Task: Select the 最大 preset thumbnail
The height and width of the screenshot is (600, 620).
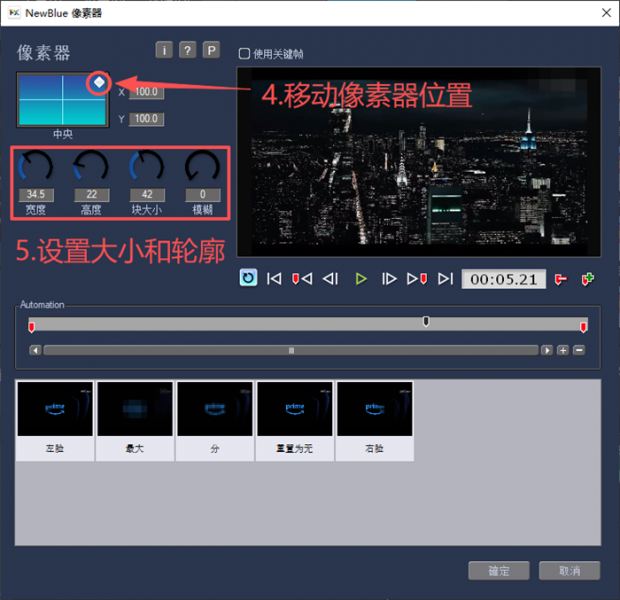Action: [135, 421]
